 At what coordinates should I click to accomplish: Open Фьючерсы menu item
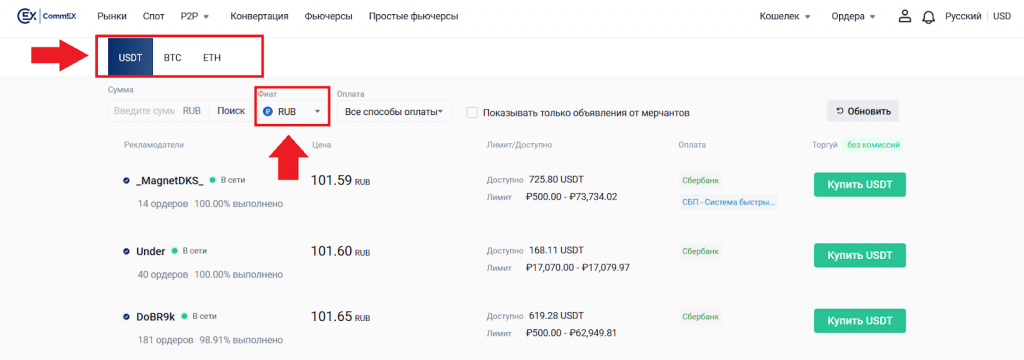tap(328, 16)
